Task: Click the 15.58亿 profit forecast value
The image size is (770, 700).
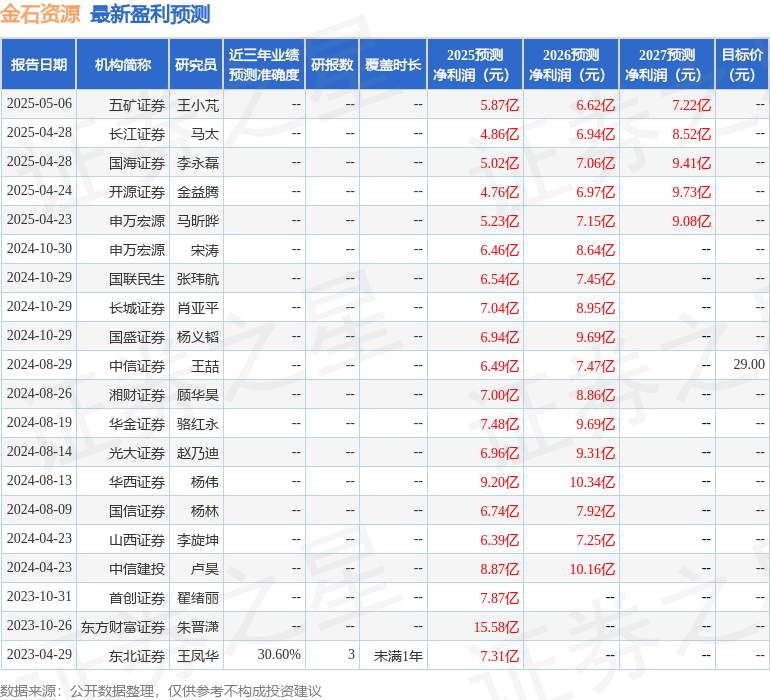Action: pos(496,627)
